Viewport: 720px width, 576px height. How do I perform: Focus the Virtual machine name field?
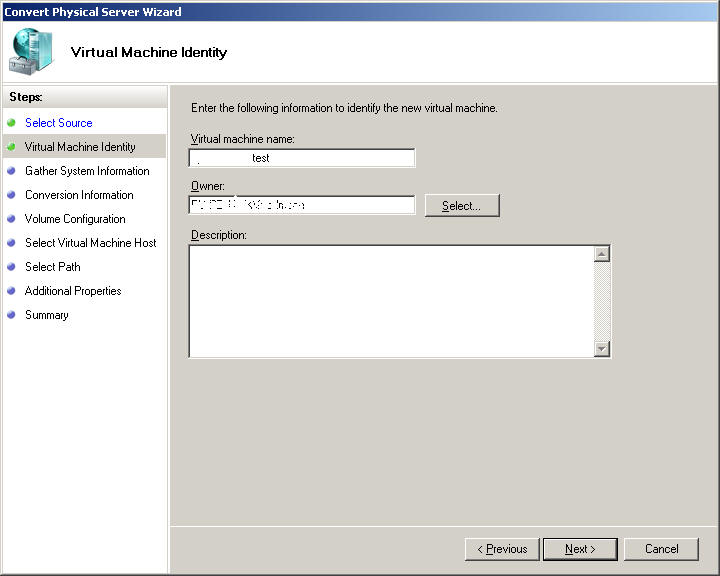pyautogui.click(x=301, y=158)
